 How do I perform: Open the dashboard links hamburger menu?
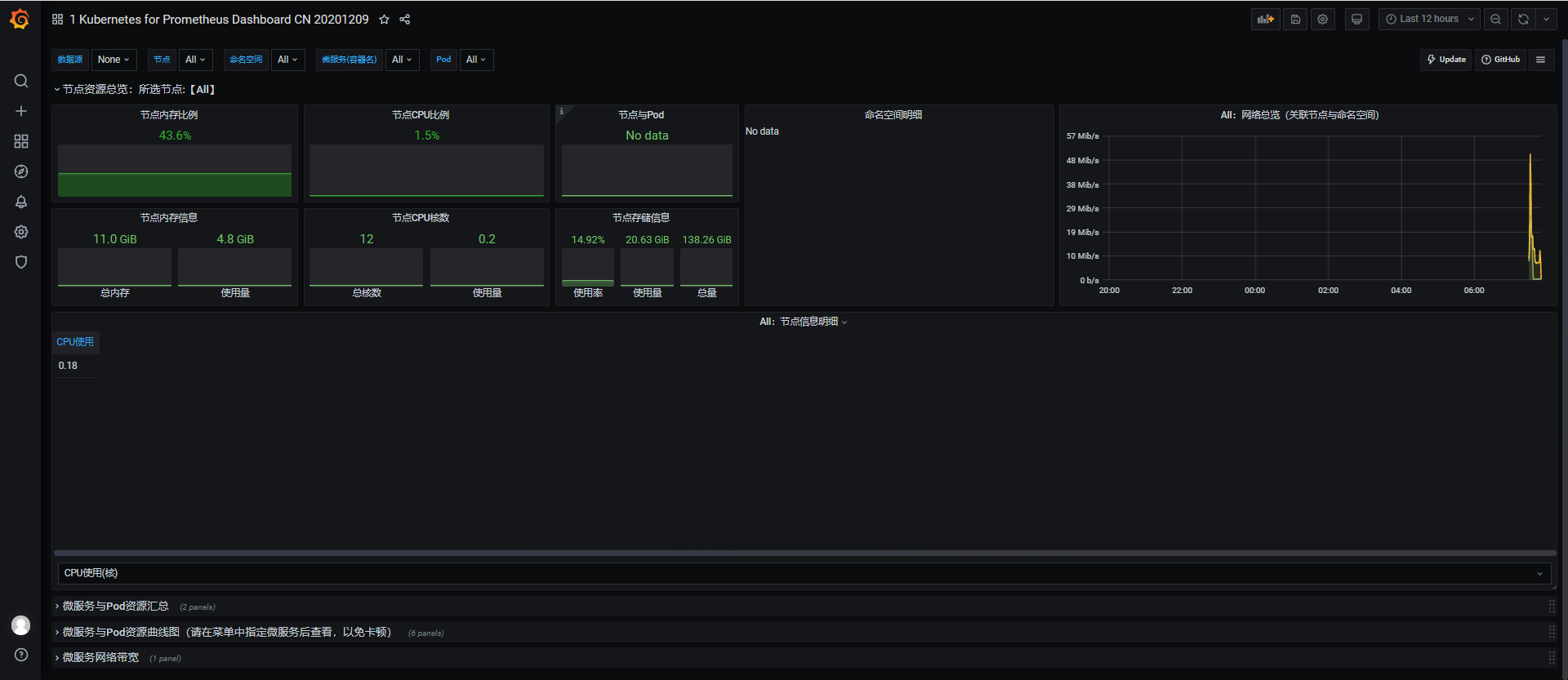tap(1541, 60)
